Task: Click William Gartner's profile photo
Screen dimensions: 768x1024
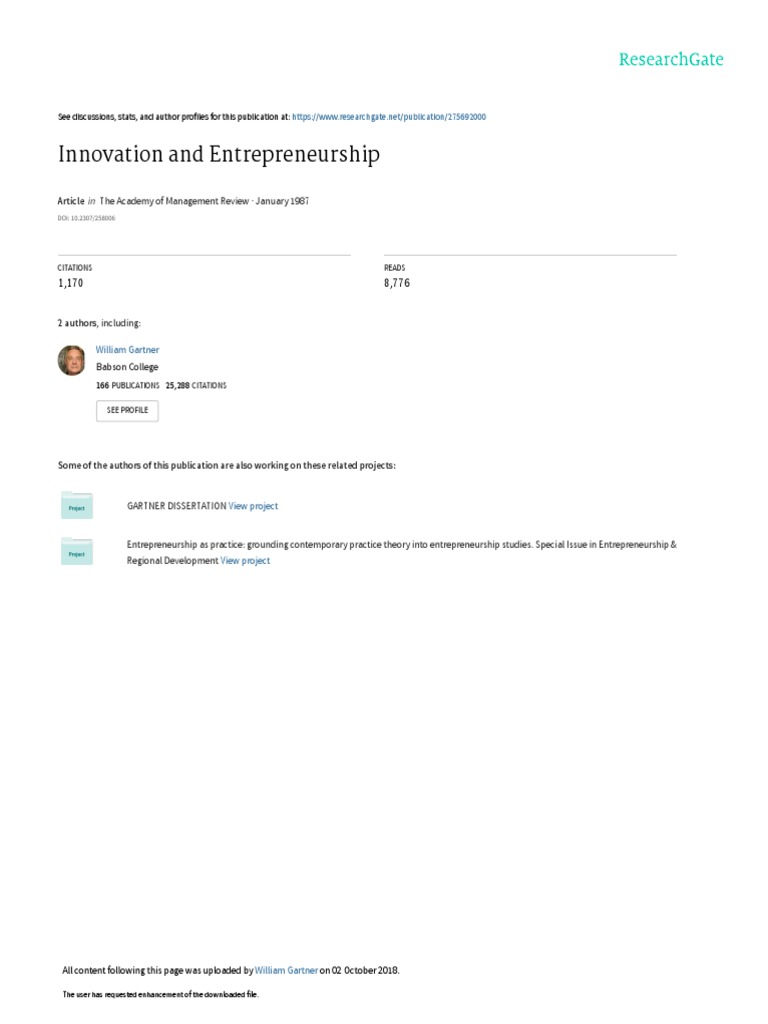Action: pyautogui.click(x=72, y=360)
